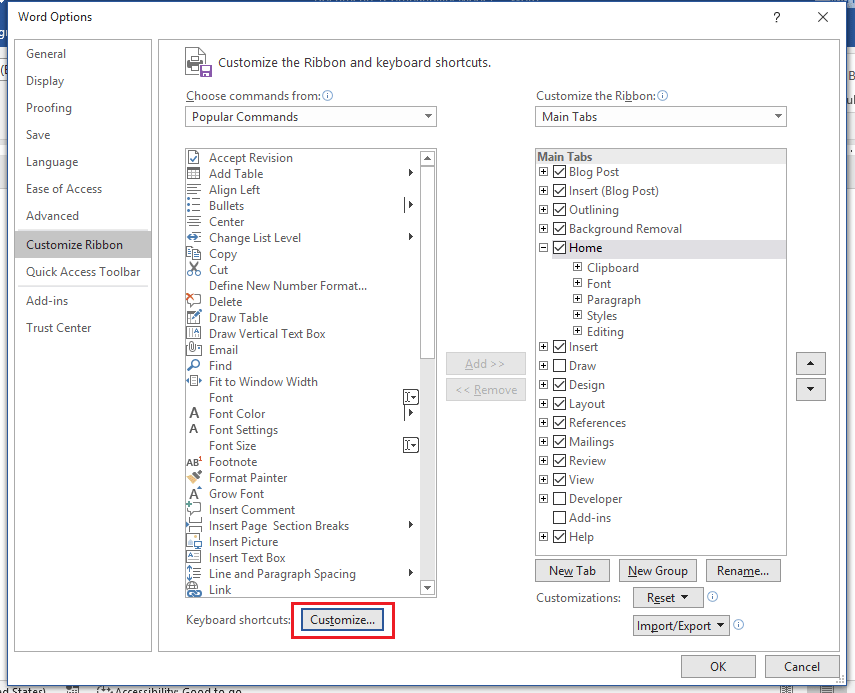This screenshot has width=855, height=693.
Task: Click the Font Color icon
Action: tap(194, 413)
